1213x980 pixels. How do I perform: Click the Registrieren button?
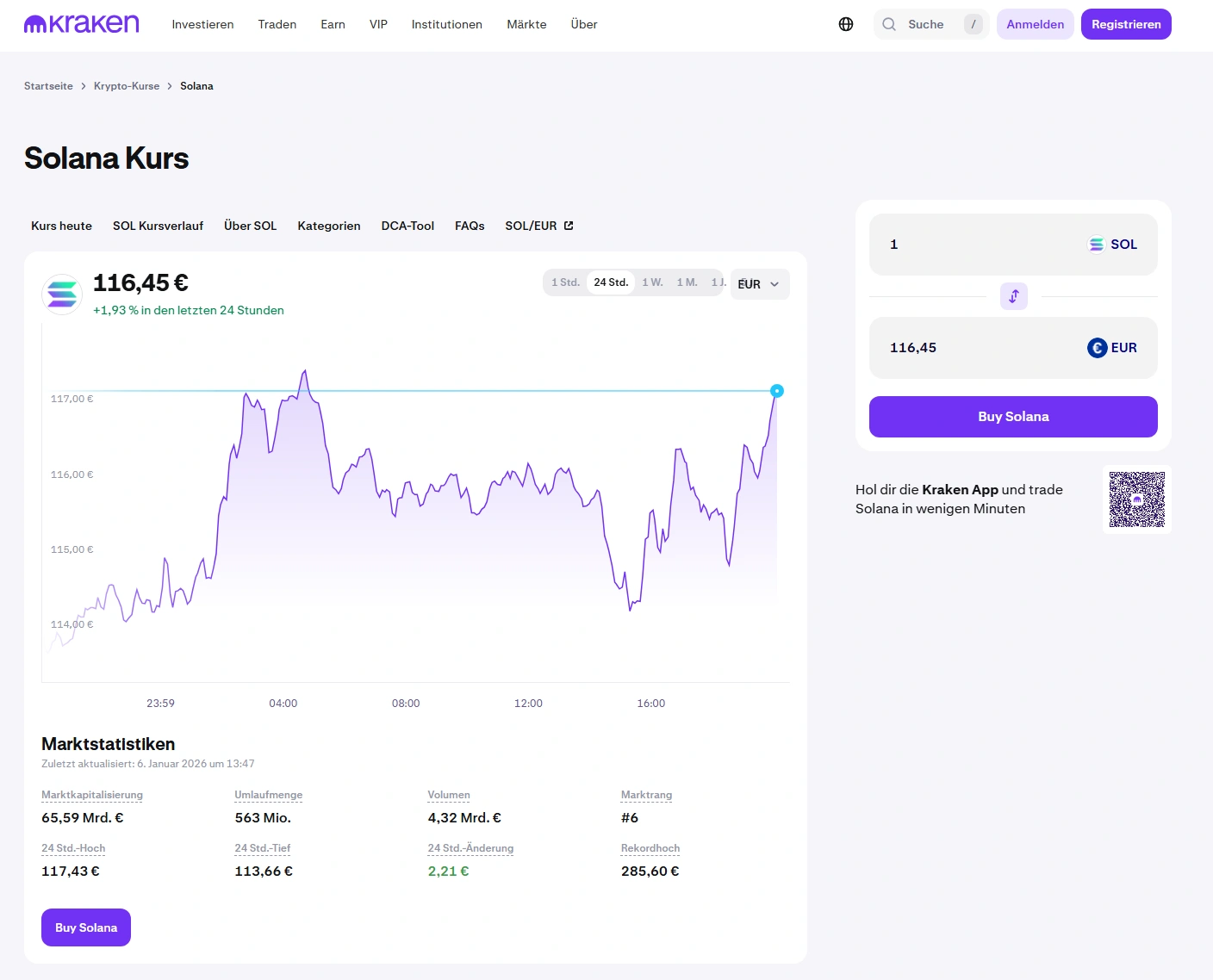[x=1126, y=24]
